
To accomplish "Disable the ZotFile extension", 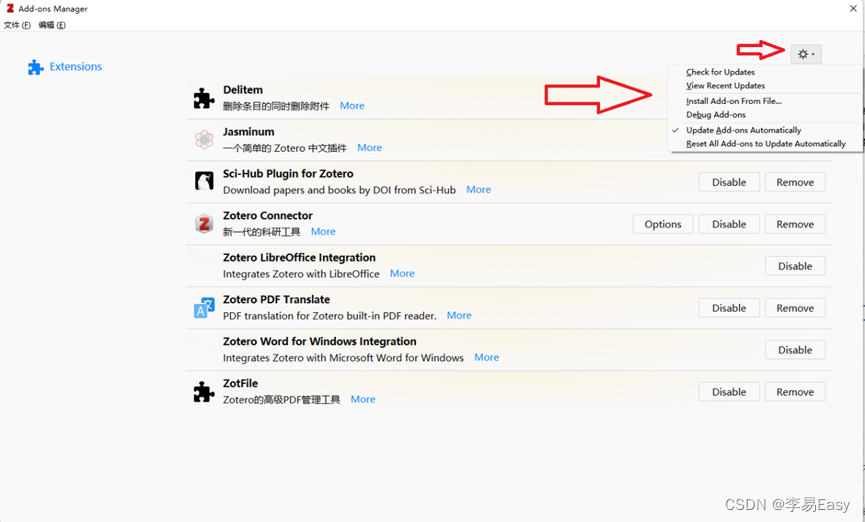I will tap(729, 392).
